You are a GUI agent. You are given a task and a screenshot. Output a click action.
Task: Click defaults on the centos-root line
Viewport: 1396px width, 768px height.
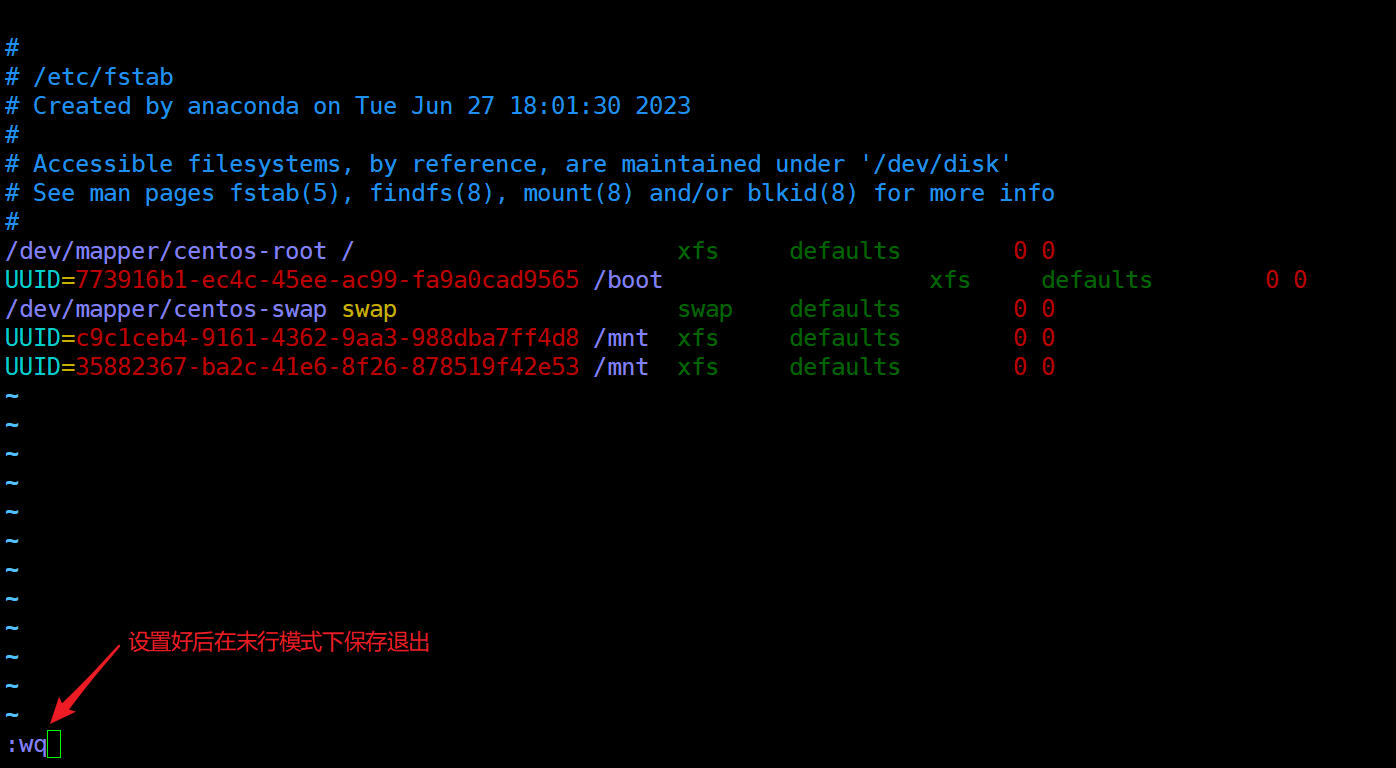pos(845,251)
